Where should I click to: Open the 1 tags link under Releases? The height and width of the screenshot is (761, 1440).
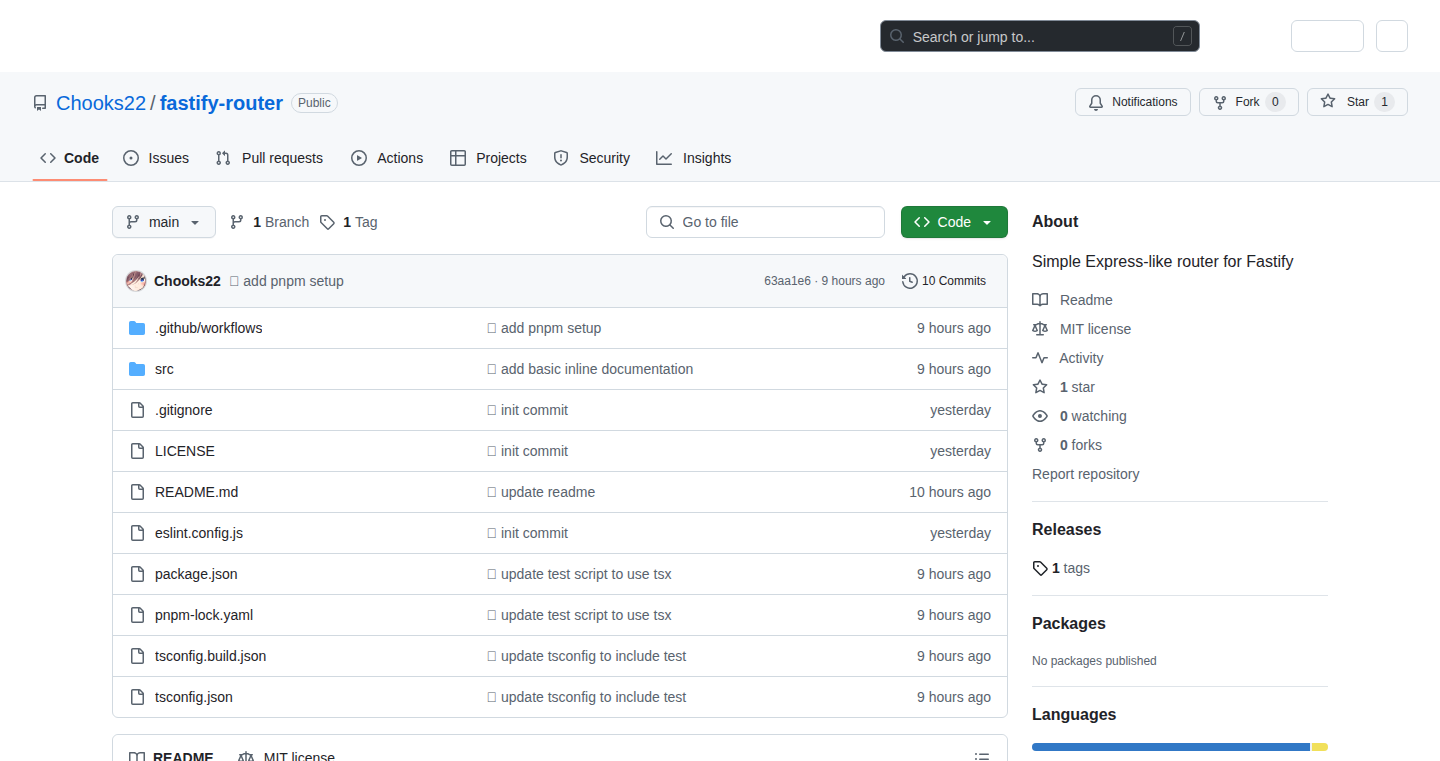[x=1061, y=568]
